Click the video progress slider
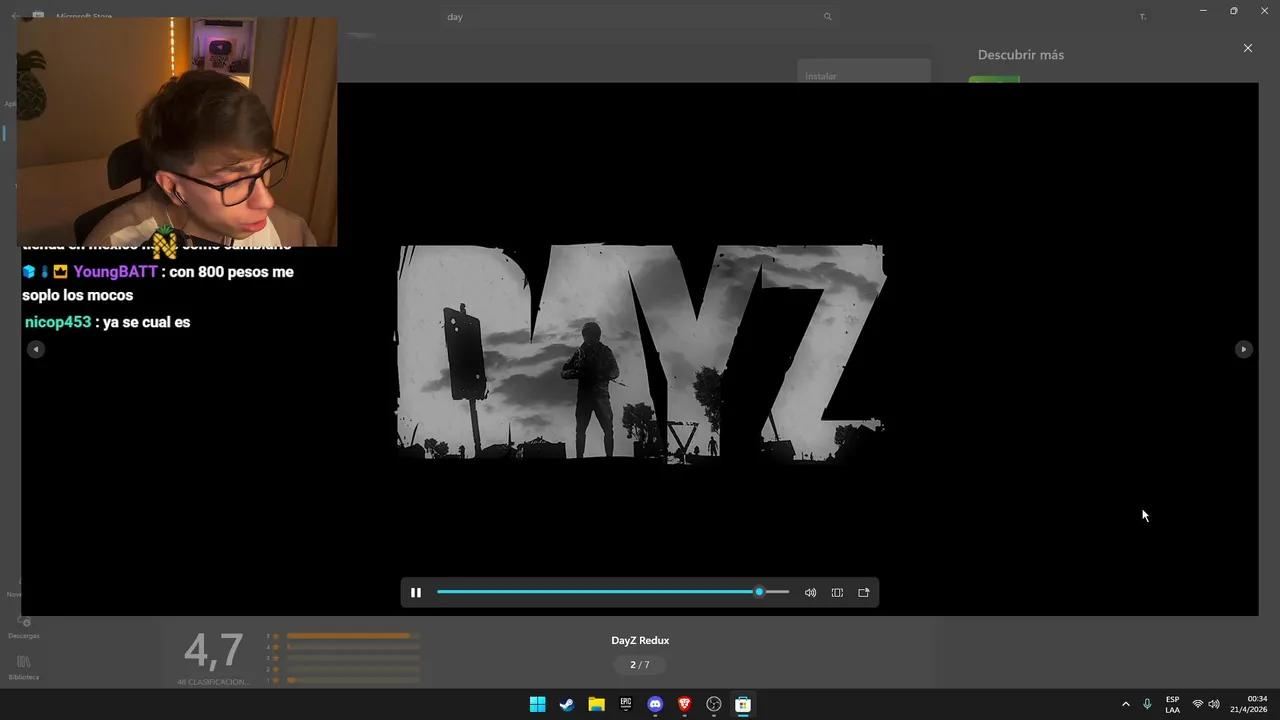The height and width of the screenshot is (720, 1280). tap(613, 592)
